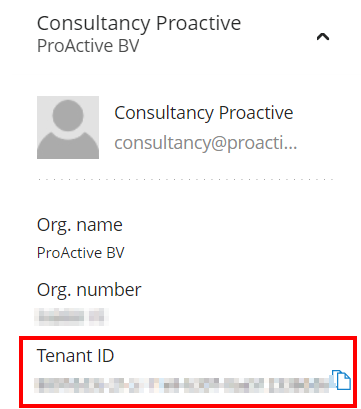This screenshot has height=409, width=361.
Task: Click the ProActive BV subtitle in the header
Action: pos(88,46)
